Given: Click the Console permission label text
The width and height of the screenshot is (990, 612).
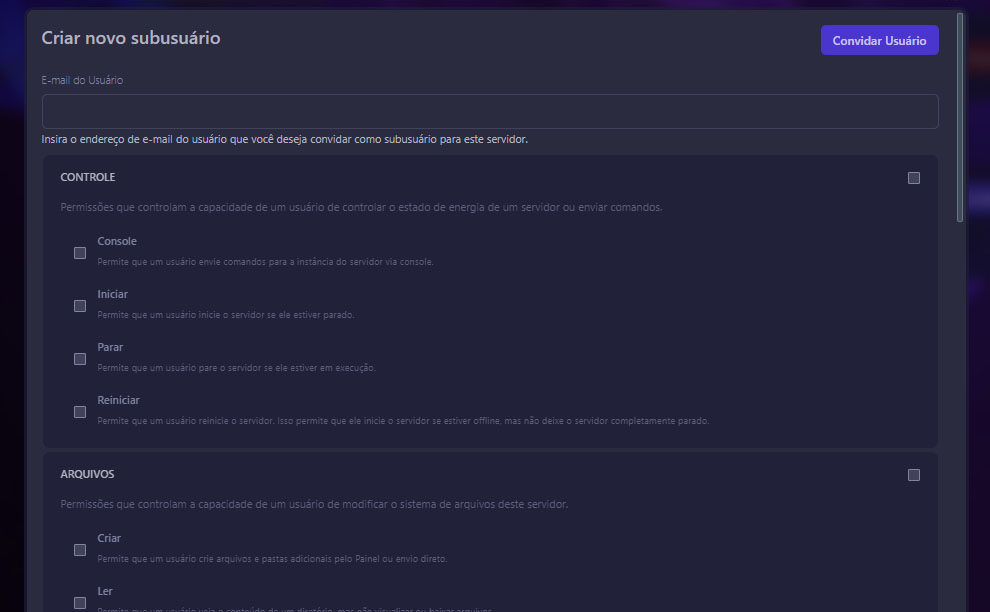Looking at the screenshot, I should [x=117, y=240].
